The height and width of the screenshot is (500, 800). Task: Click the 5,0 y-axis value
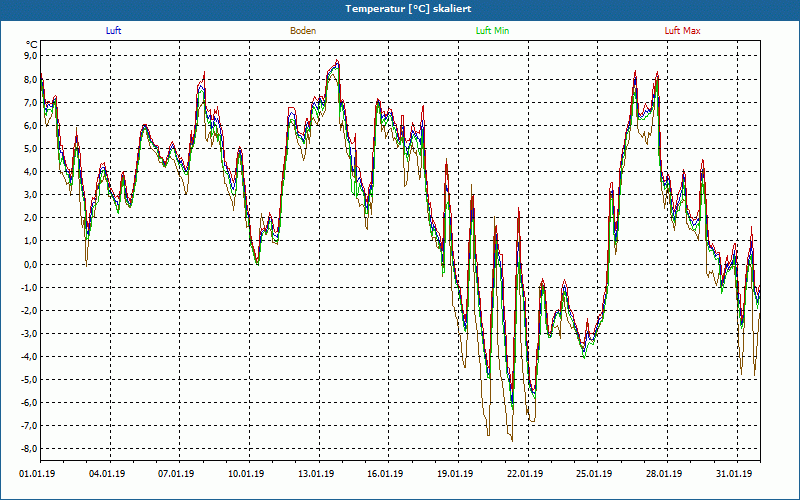(x=31, y=148)
